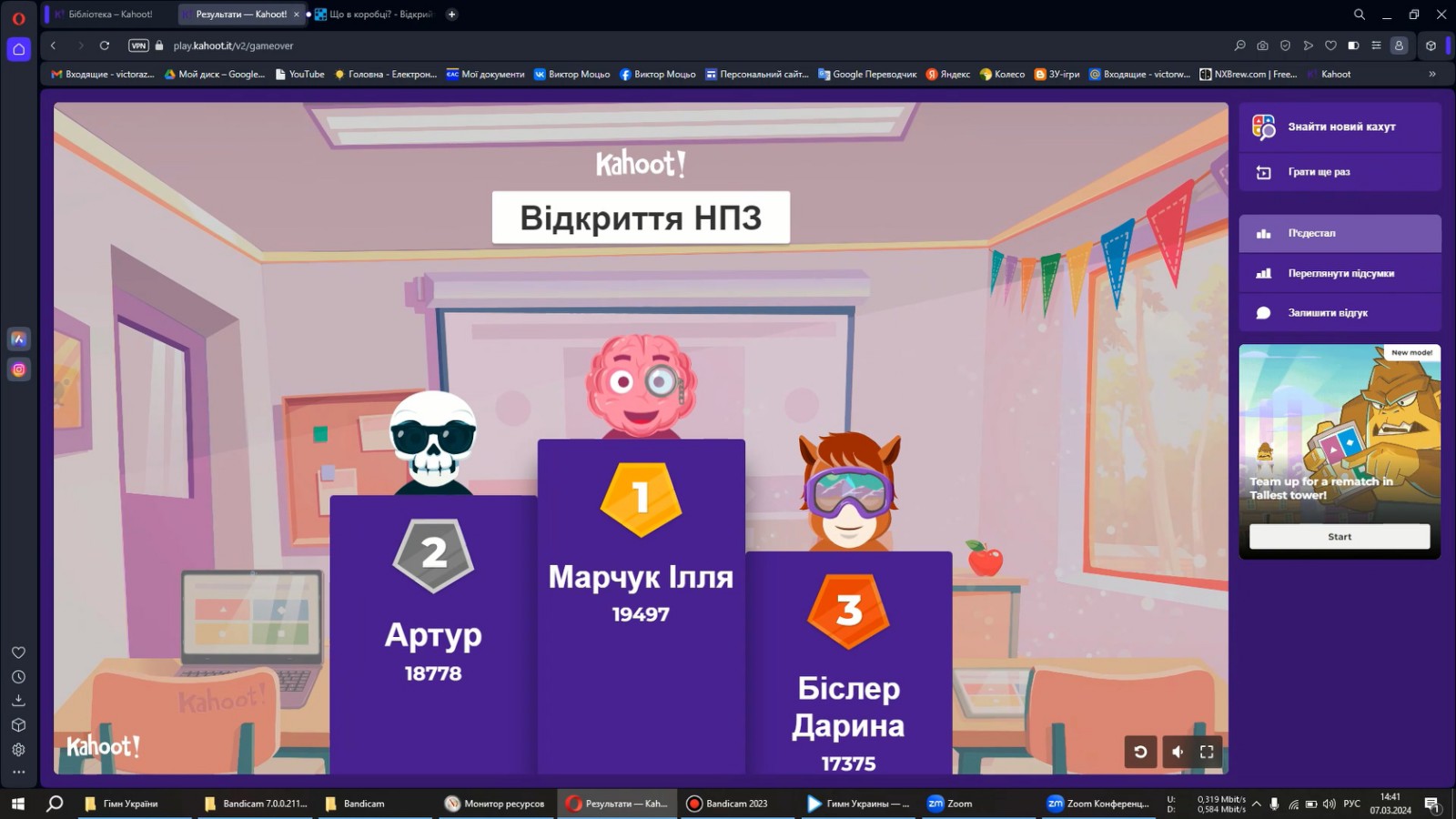Open the player arrow icon in the toolbar

click(x=1308, y=45)
